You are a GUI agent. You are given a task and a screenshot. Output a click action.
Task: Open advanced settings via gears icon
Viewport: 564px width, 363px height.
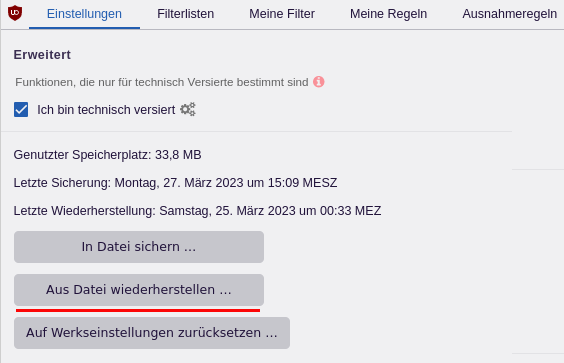click(188, 109)
